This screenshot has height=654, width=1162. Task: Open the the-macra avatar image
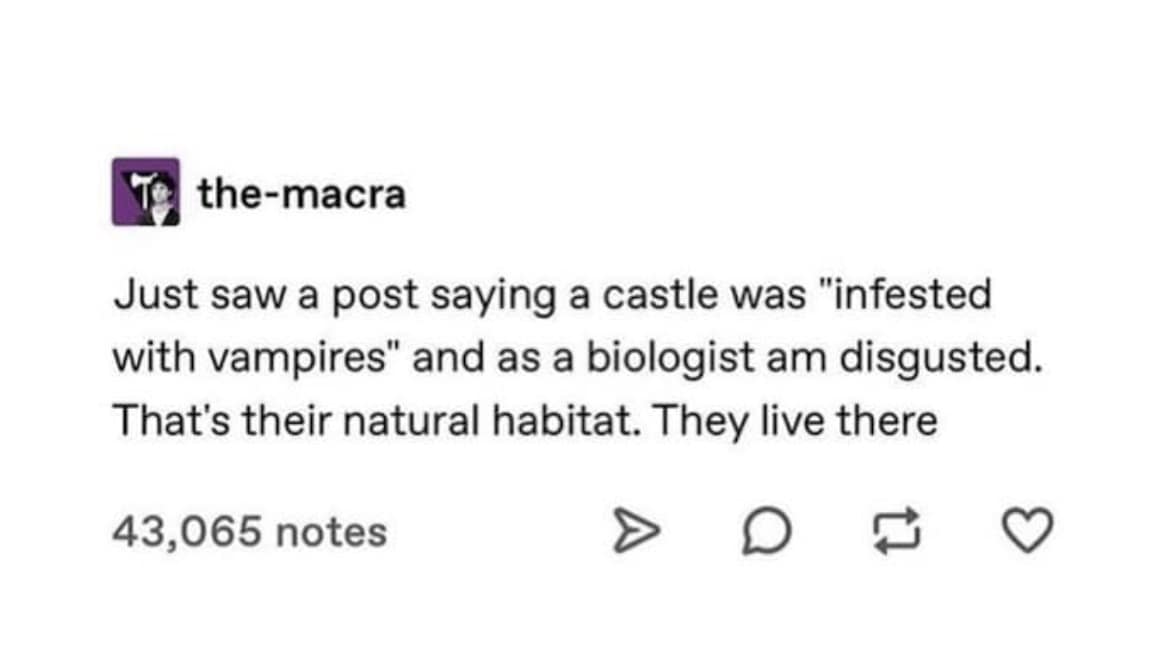[x=145, y=191]
